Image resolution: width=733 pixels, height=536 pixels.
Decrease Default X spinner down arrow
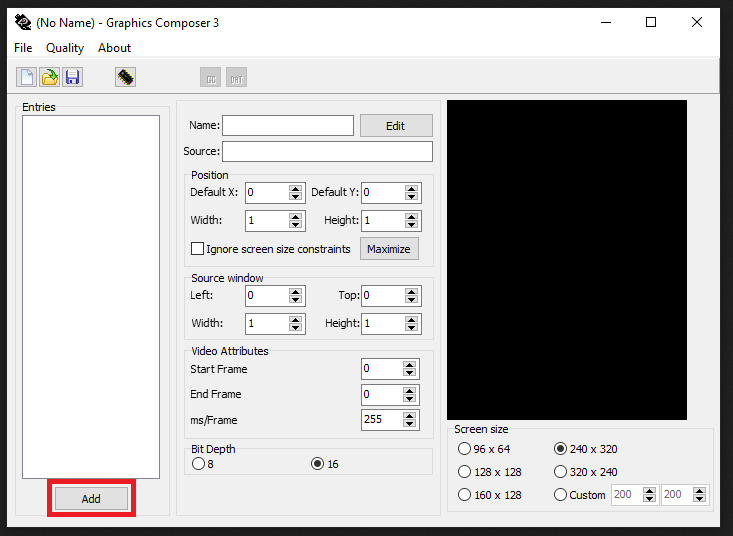click(x=295, y=197)
